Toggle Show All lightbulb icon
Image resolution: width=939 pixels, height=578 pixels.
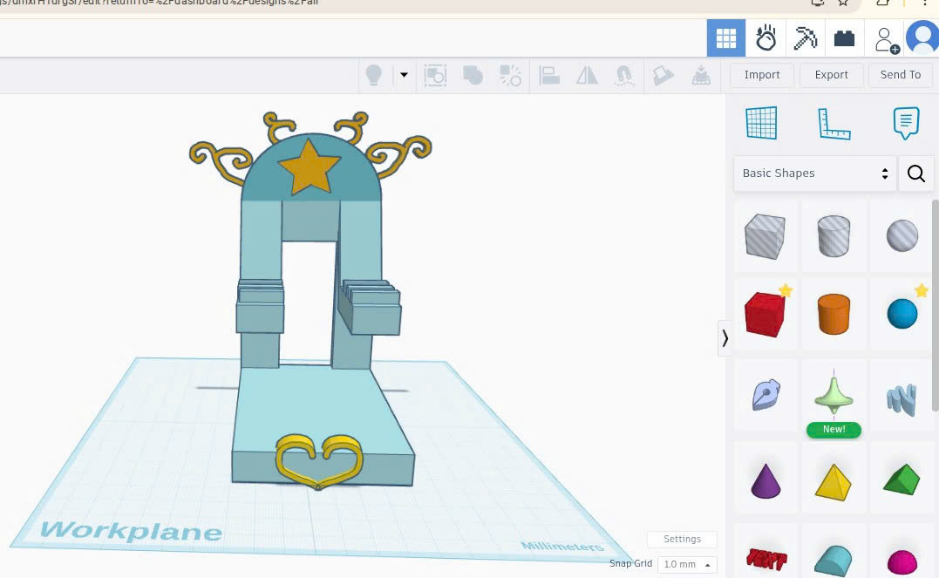(374, 75)
